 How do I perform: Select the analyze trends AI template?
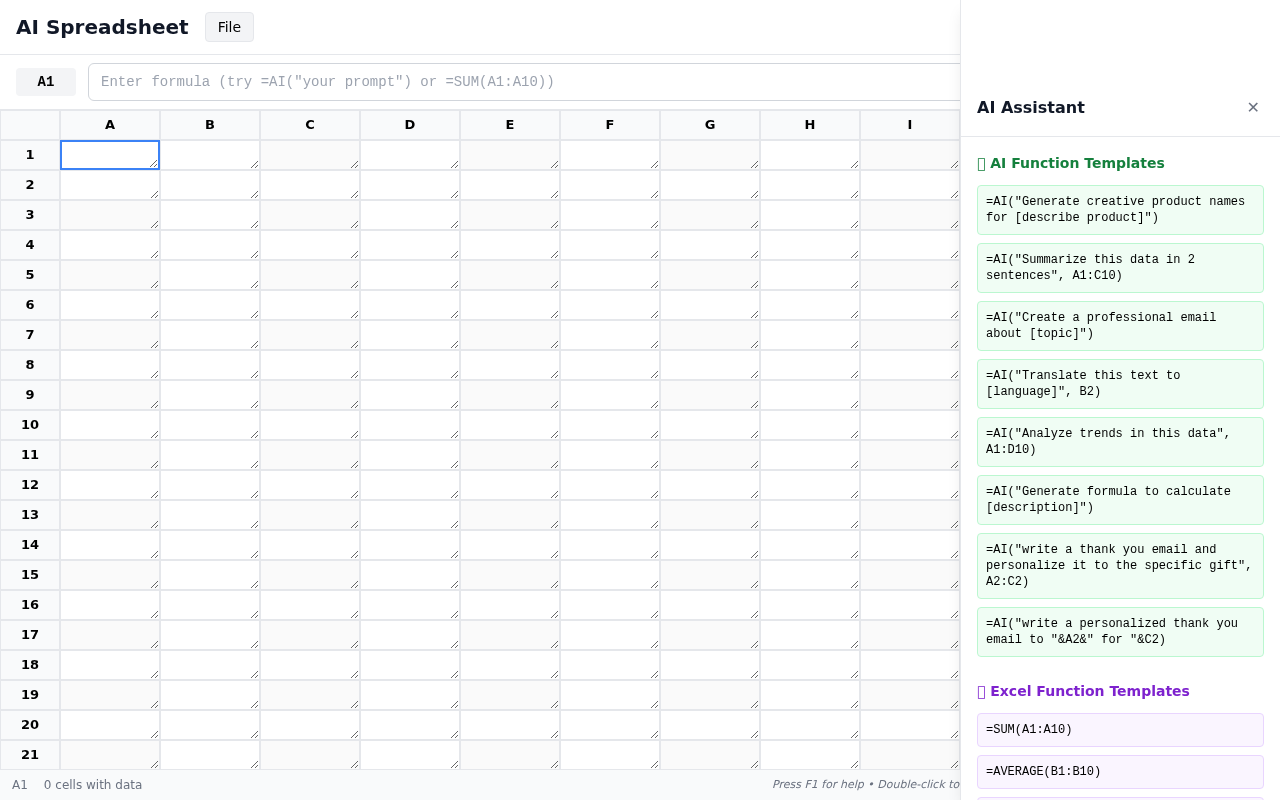tap(1120, 442)
